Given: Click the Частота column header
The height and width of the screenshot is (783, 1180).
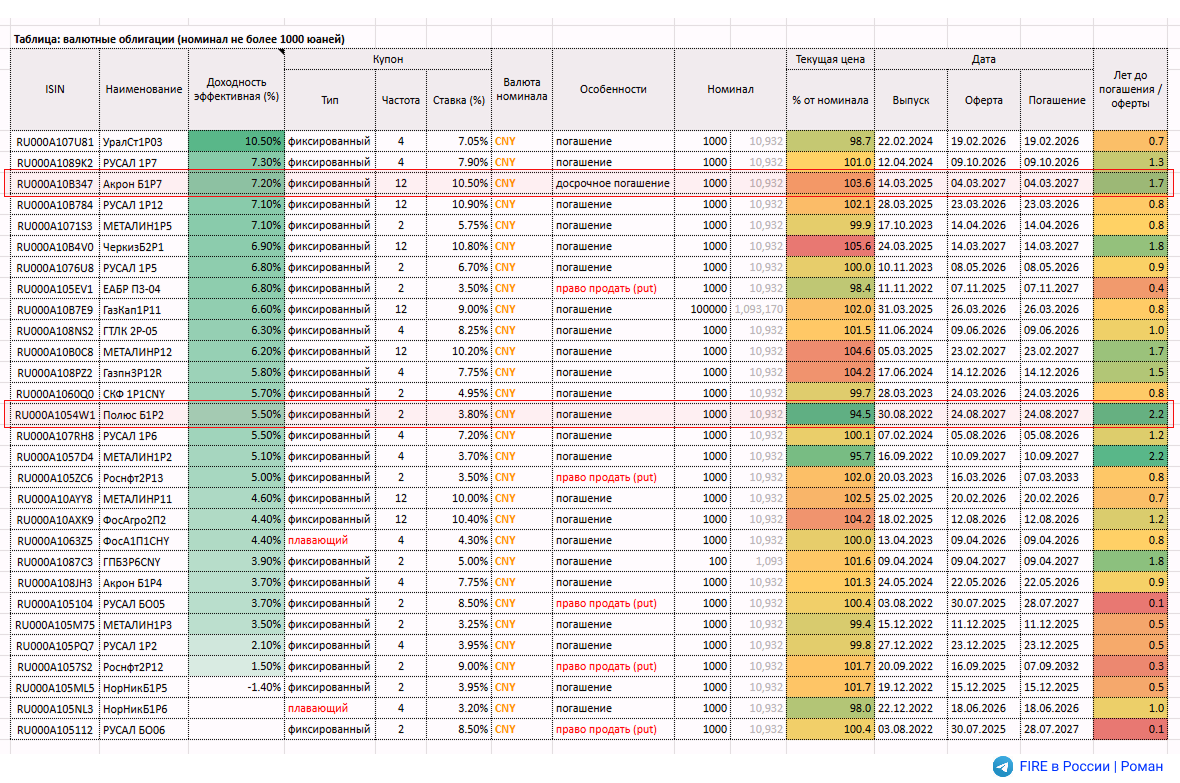Looking at the screenshot, I should (x=400, y=100).
